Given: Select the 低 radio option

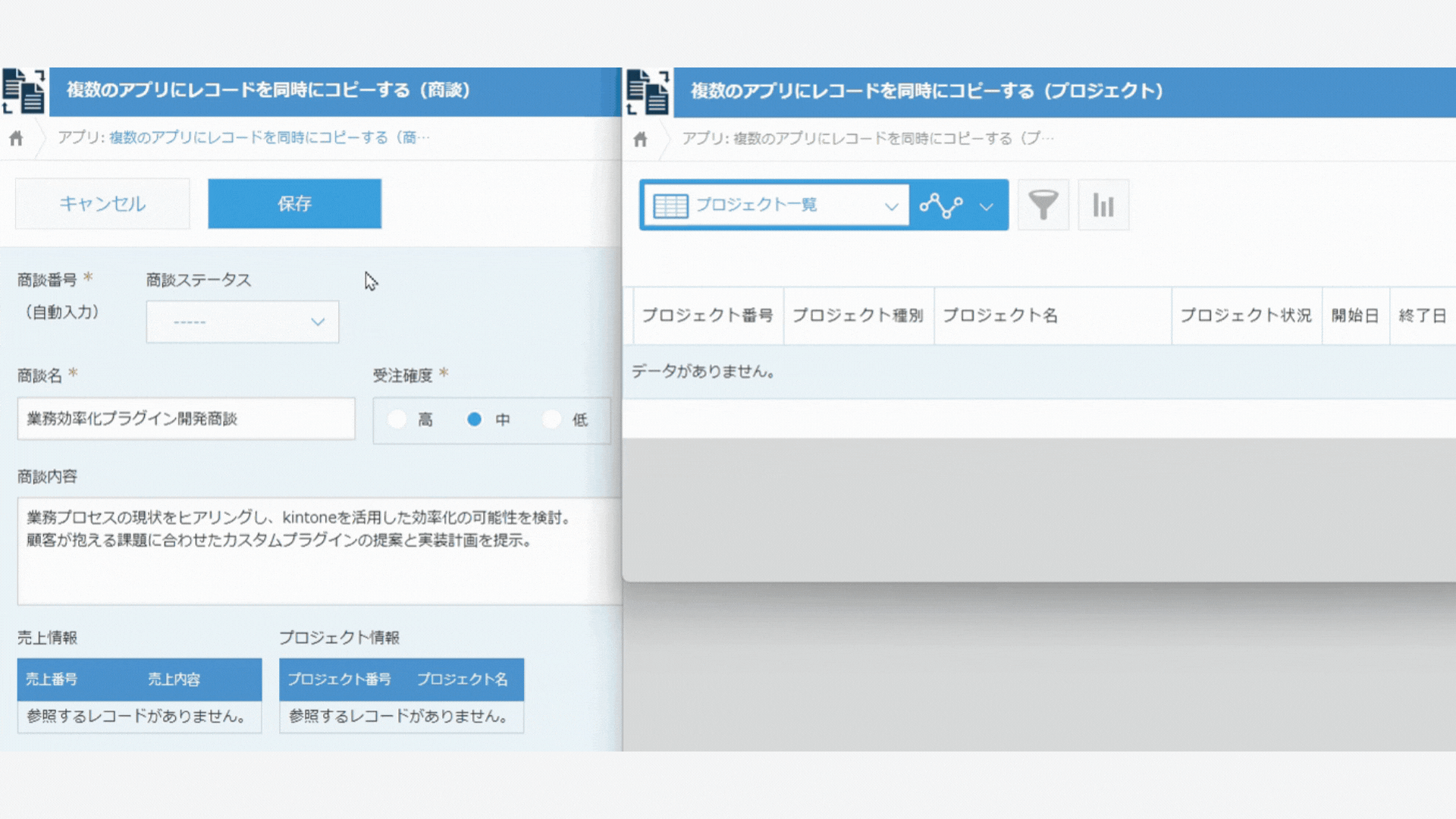Looking at the screenshot, I should click(x=552, y=419).
